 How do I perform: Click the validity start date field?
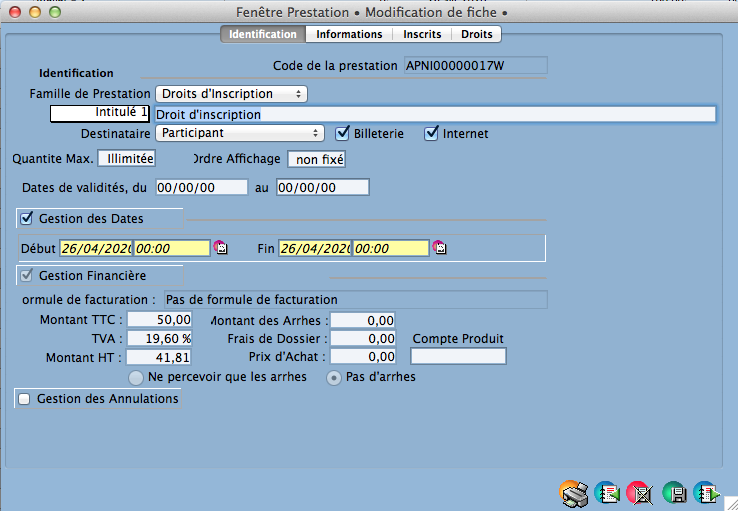tap(202, 188)
